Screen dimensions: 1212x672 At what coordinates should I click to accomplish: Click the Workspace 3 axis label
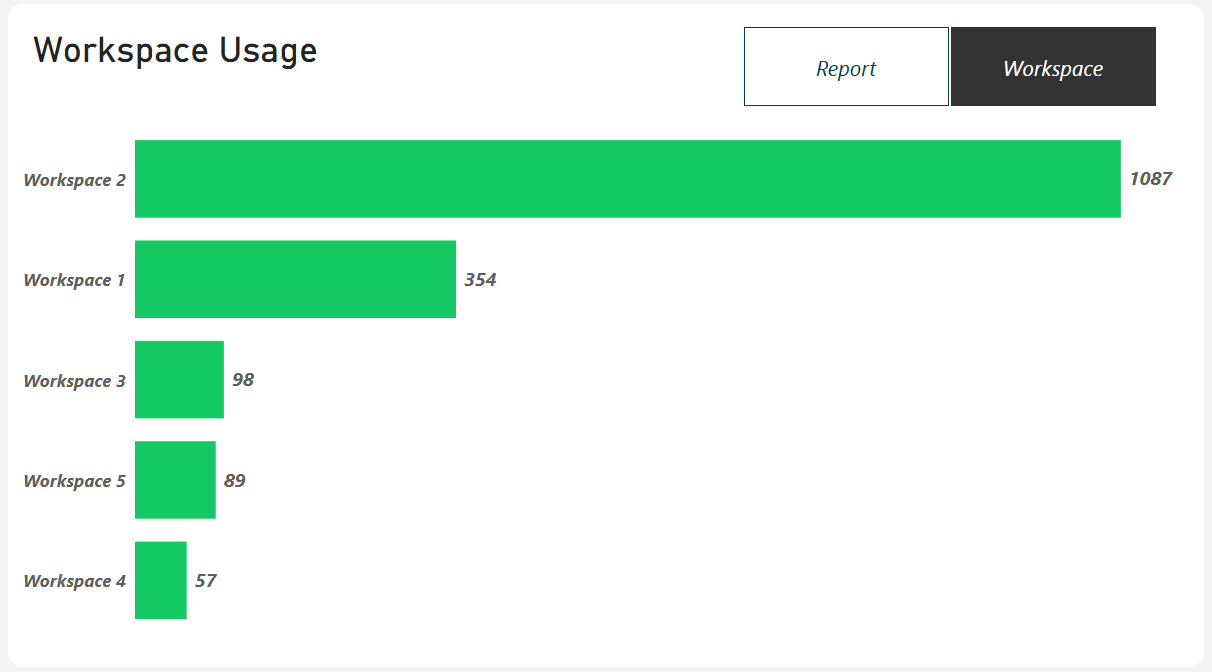click(75, 381)
